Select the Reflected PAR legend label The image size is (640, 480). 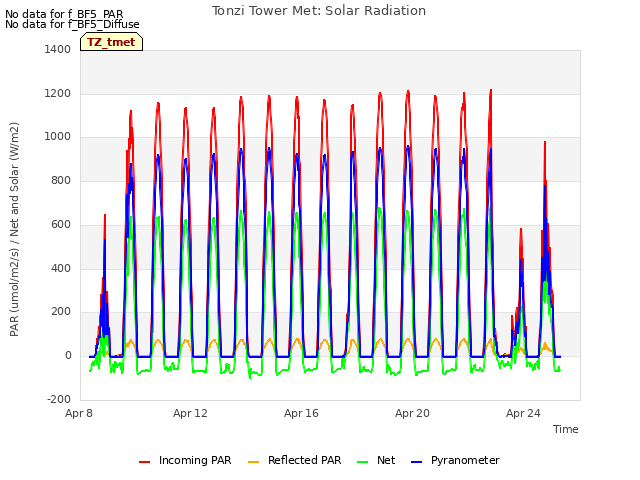[304, 460]
